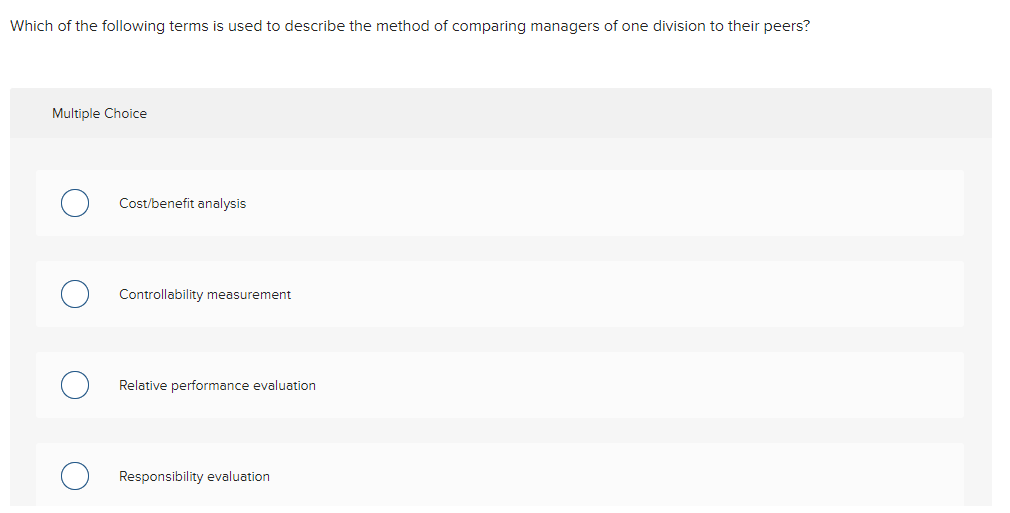Click the word "Which" starting the question

click(x=30, y=26)
